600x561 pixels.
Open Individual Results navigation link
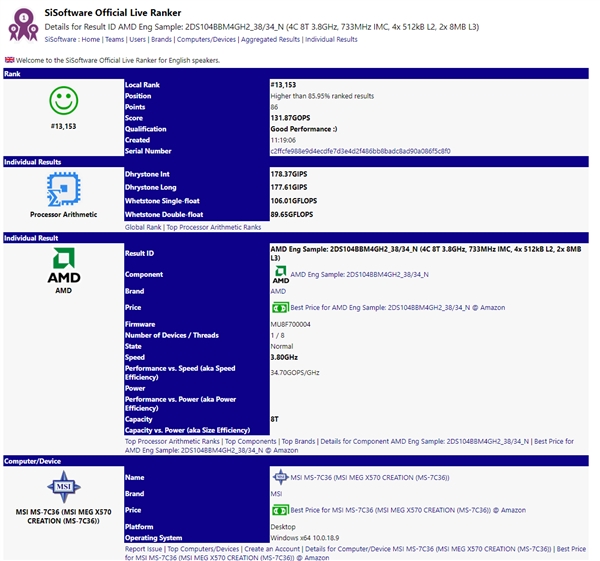tap(331, 40)
